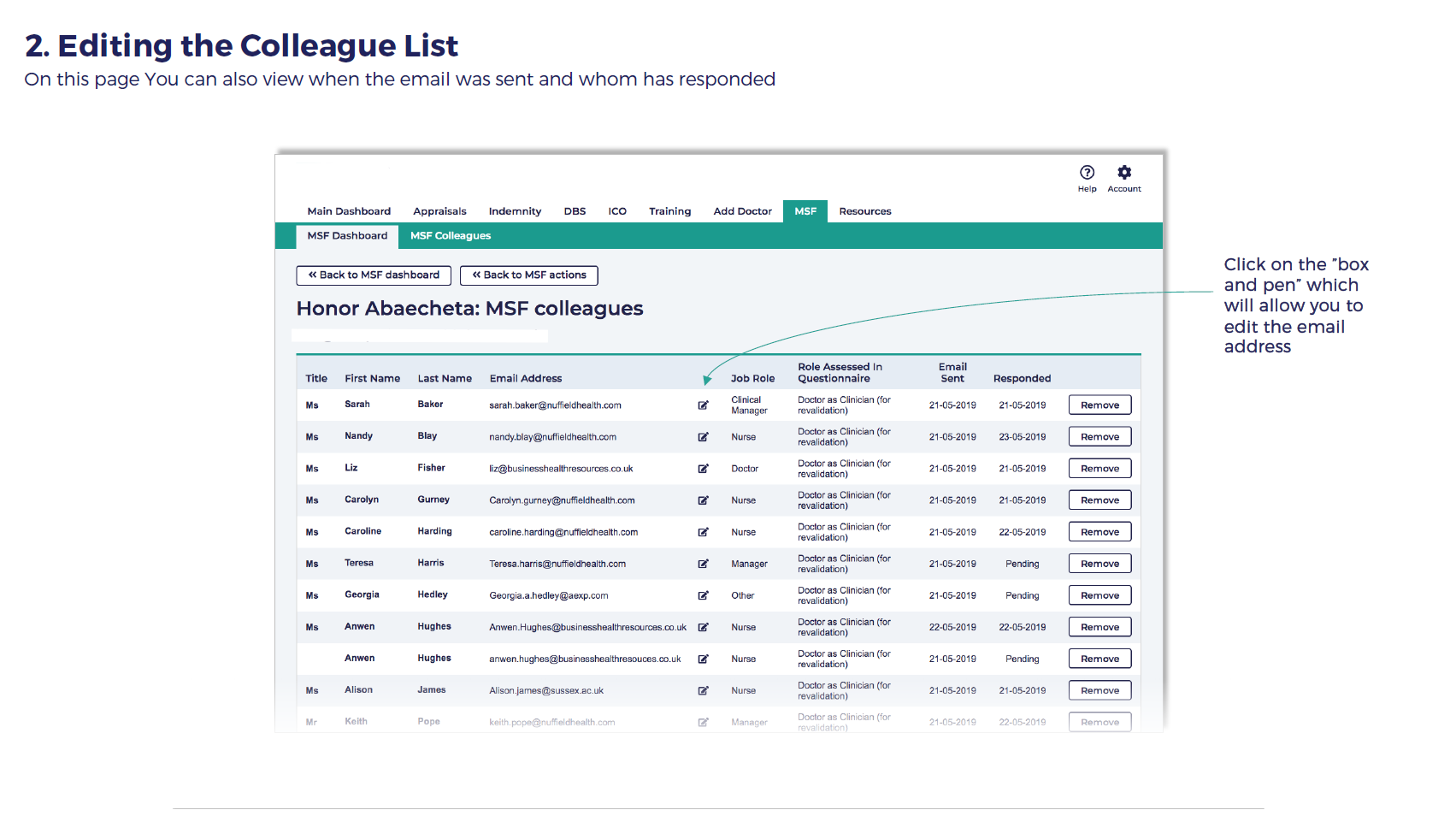Edit Caroline Harding's email via pen icon

click(703, 532)
